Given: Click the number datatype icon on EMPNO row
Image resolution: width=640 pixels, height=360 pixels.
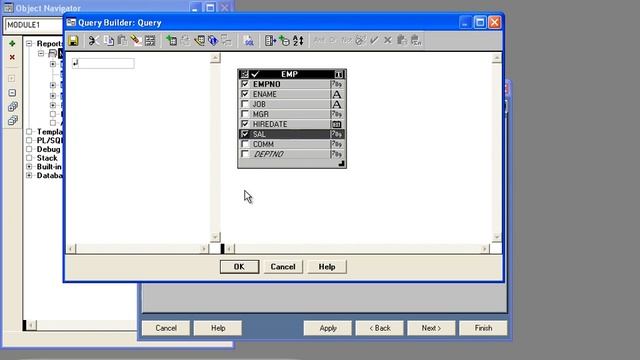Looking at the screenshot, I should coord(337,84).
